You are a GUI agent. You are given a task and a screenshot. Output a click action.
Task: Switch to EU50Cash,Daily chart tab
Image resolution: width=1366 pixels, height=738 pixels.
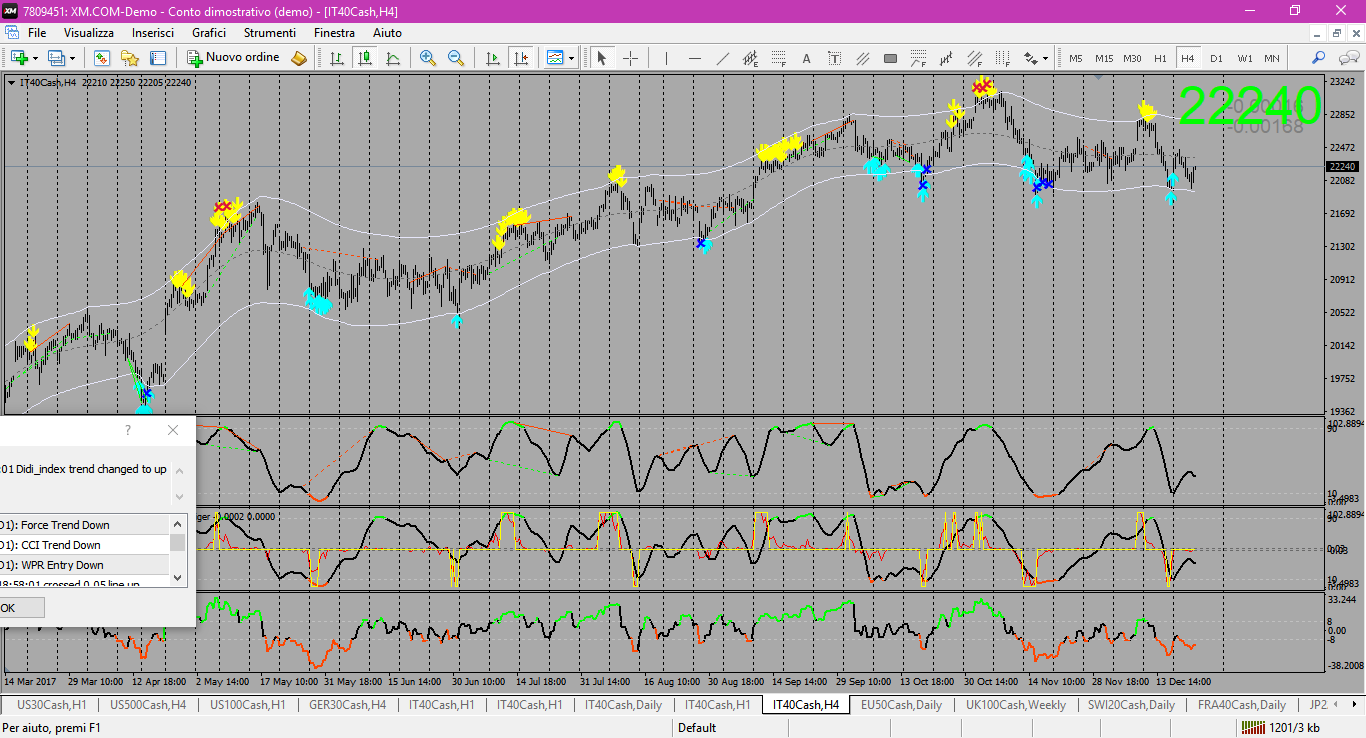(x=901, y=705)
